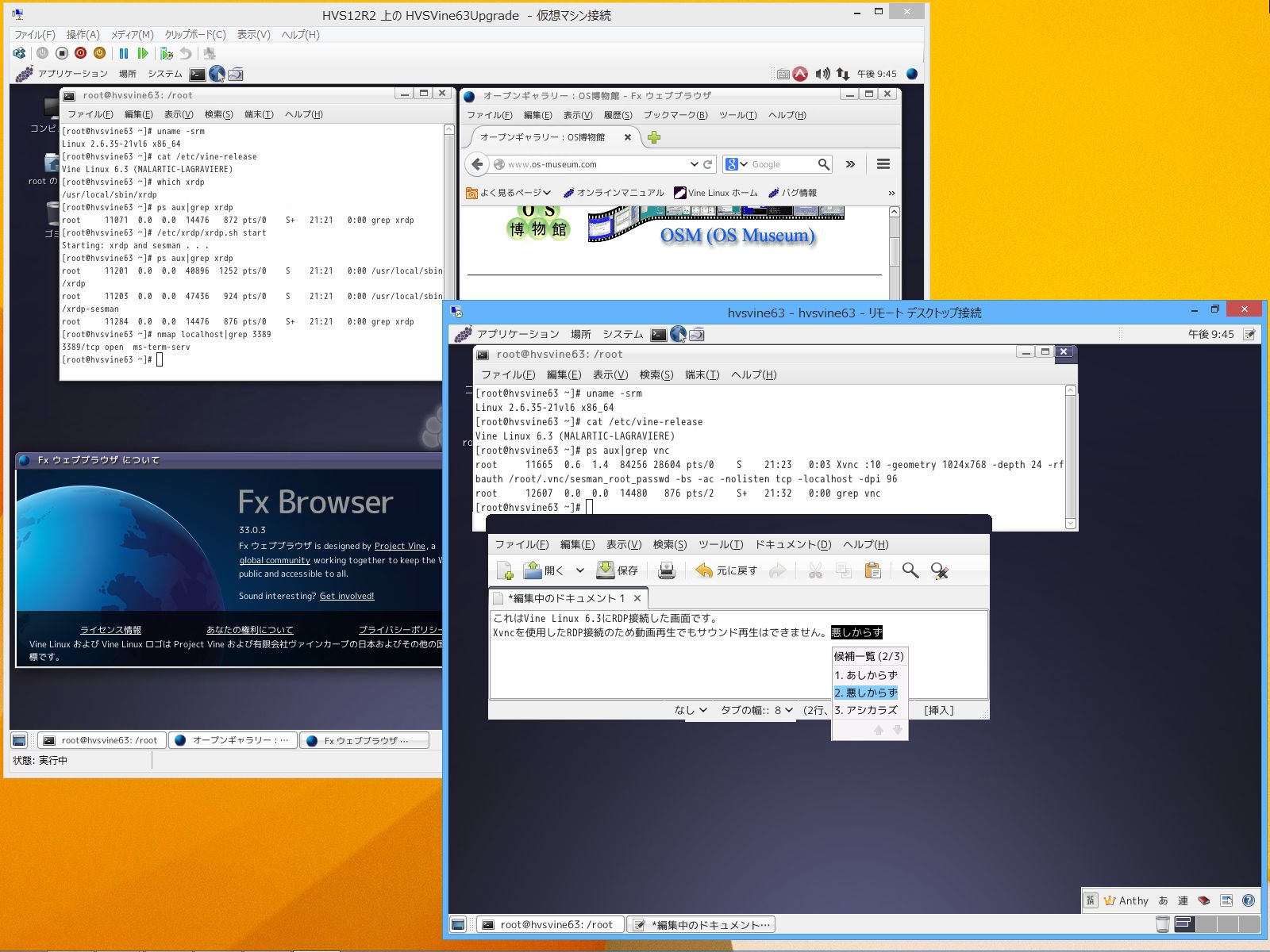
Task: Click the red dictionary book icon in SCIM bar
Action: [x=1204, y=900]
